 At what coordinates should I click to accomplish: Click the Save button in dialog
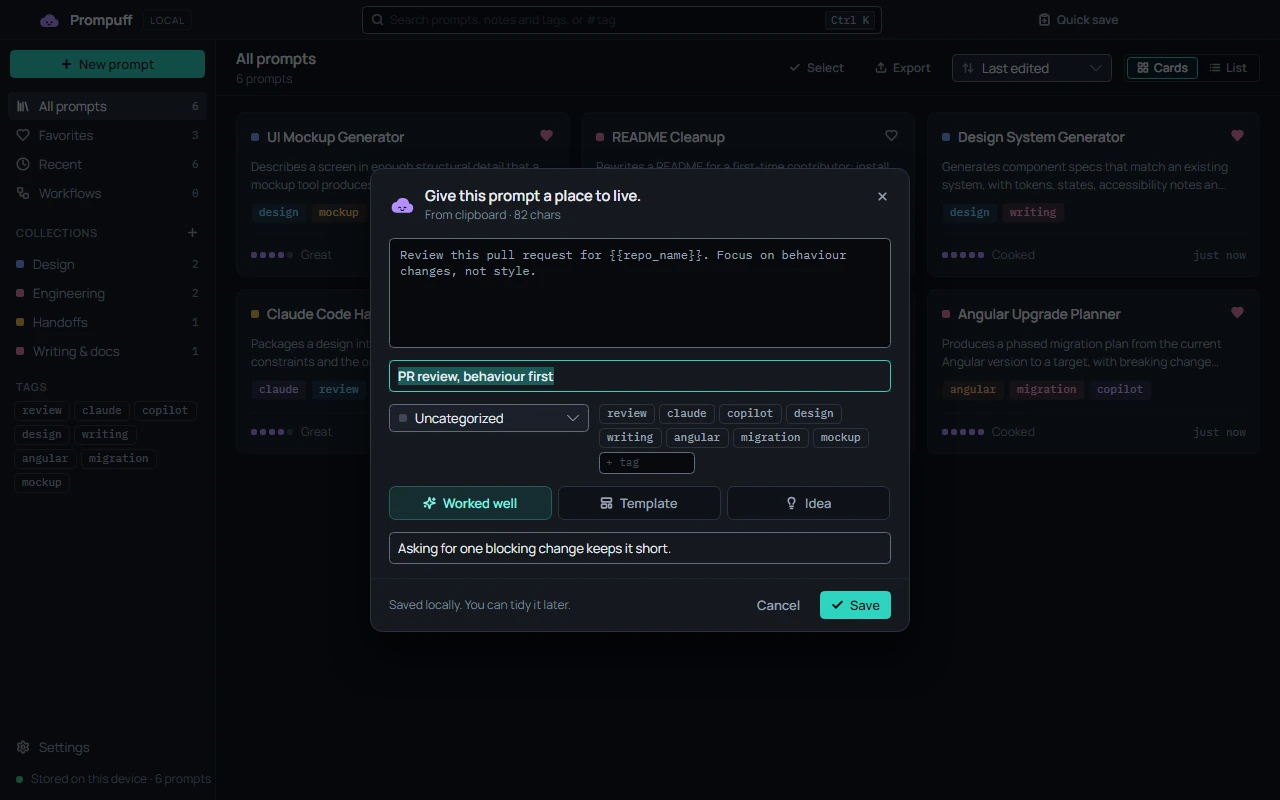(855, 605)
